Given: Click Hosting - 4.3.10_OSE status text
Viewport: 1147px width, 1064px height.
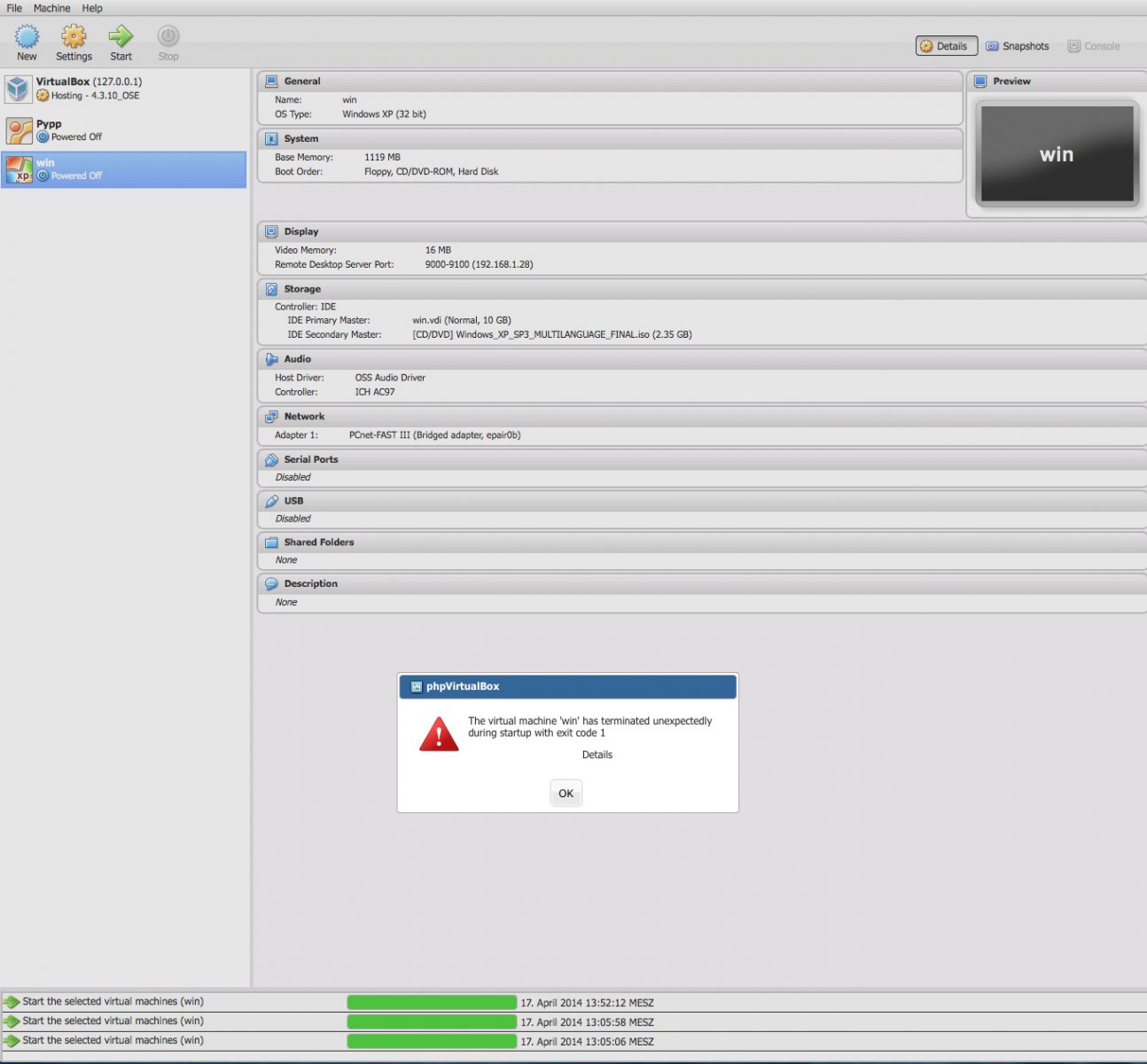Looking at the screenshot, I should (x=95, y=96).
